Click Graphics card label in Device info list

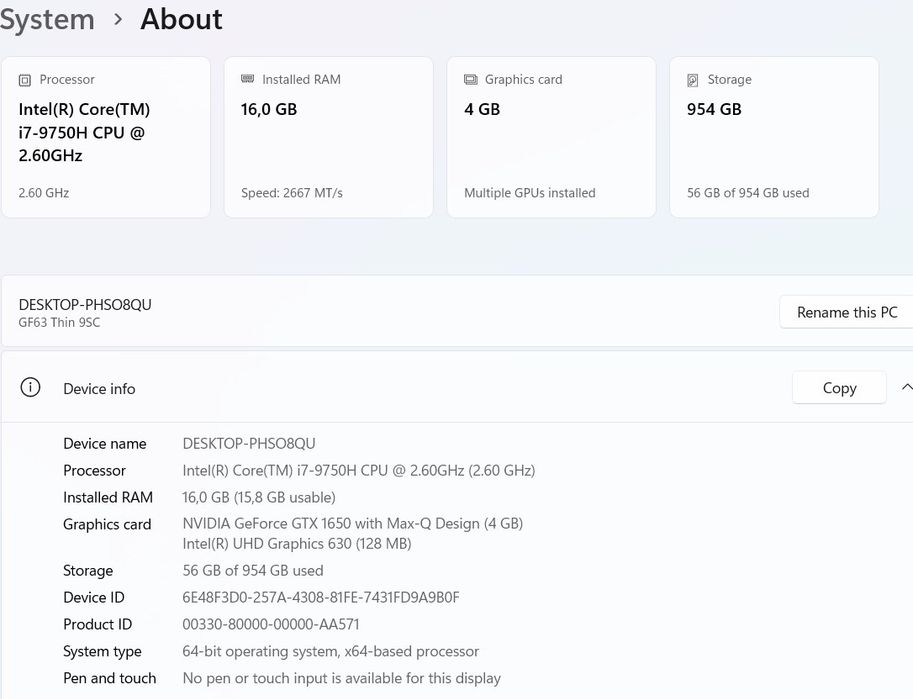[x=107, y=524]
